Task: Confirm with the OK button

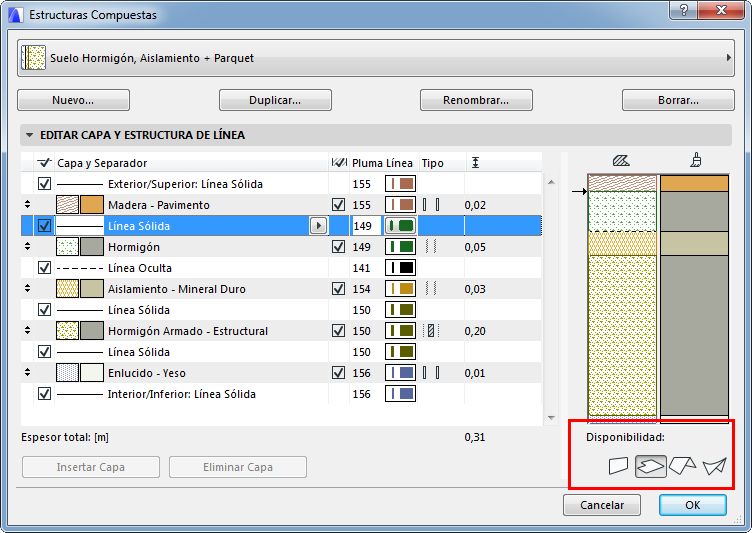Action: [x=693, y=505]
